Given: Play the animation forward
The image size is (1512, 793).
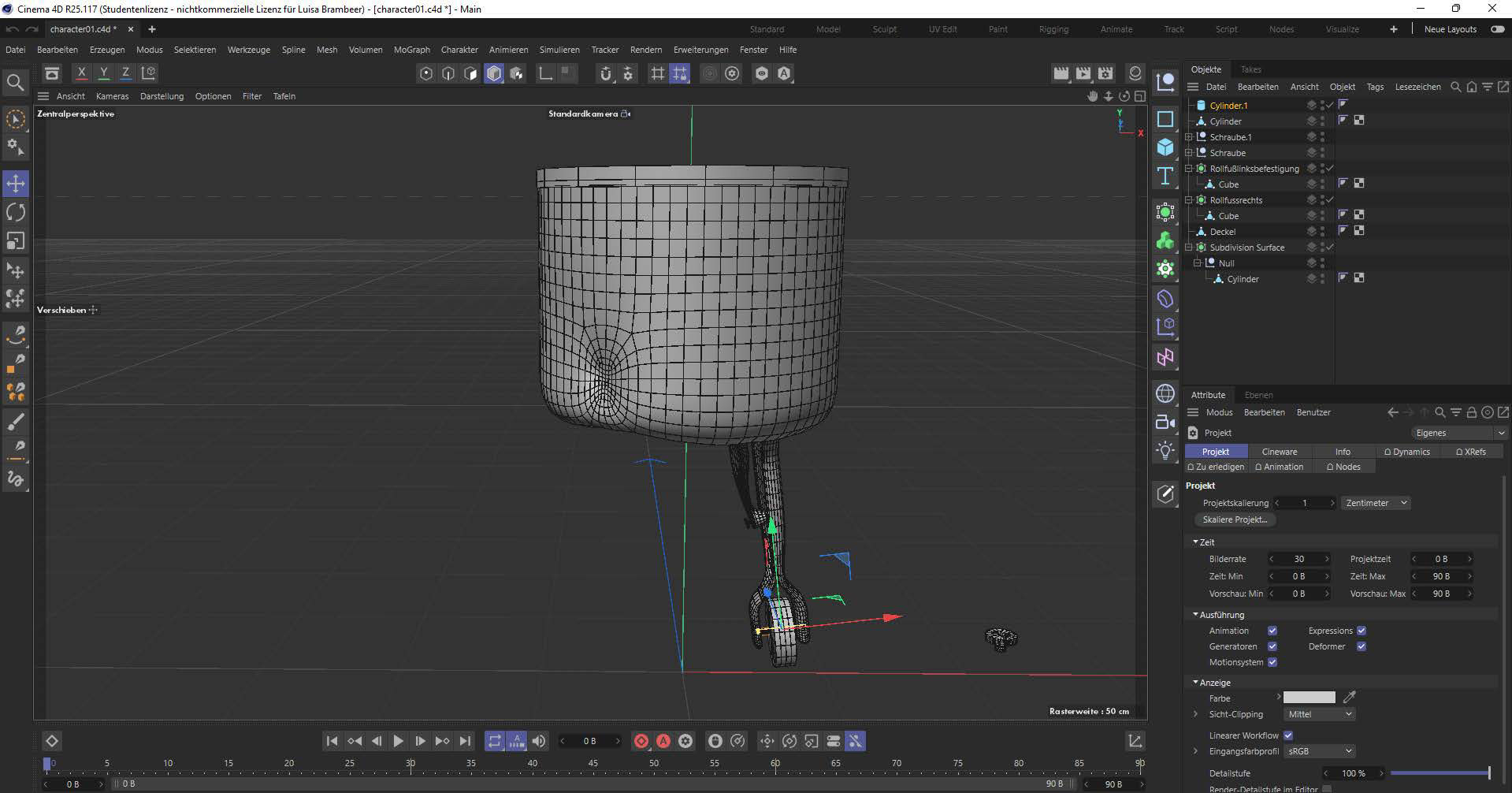Looking at the screenshot, I should [398, 741].
